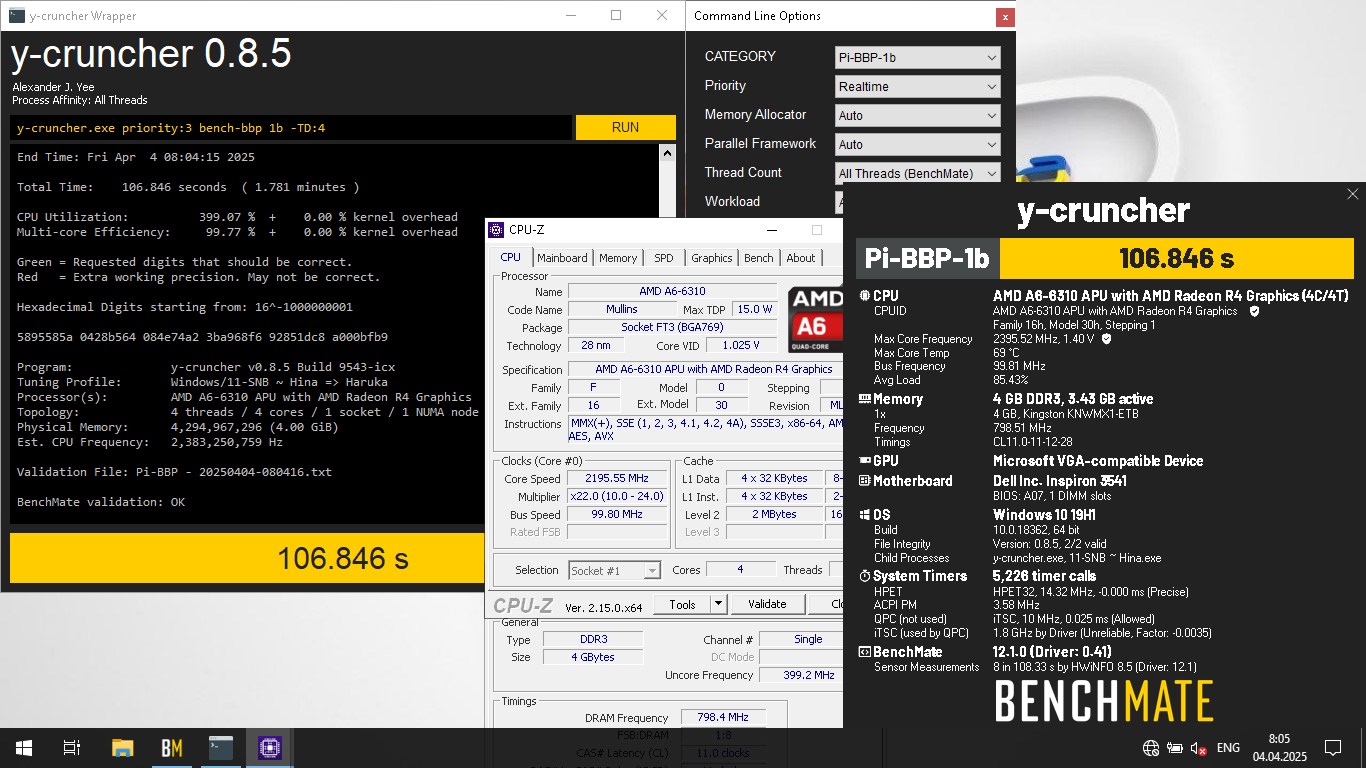
Task: Click the Uncore Frequency value 399.2 MHz
Action: pos(800,675)
